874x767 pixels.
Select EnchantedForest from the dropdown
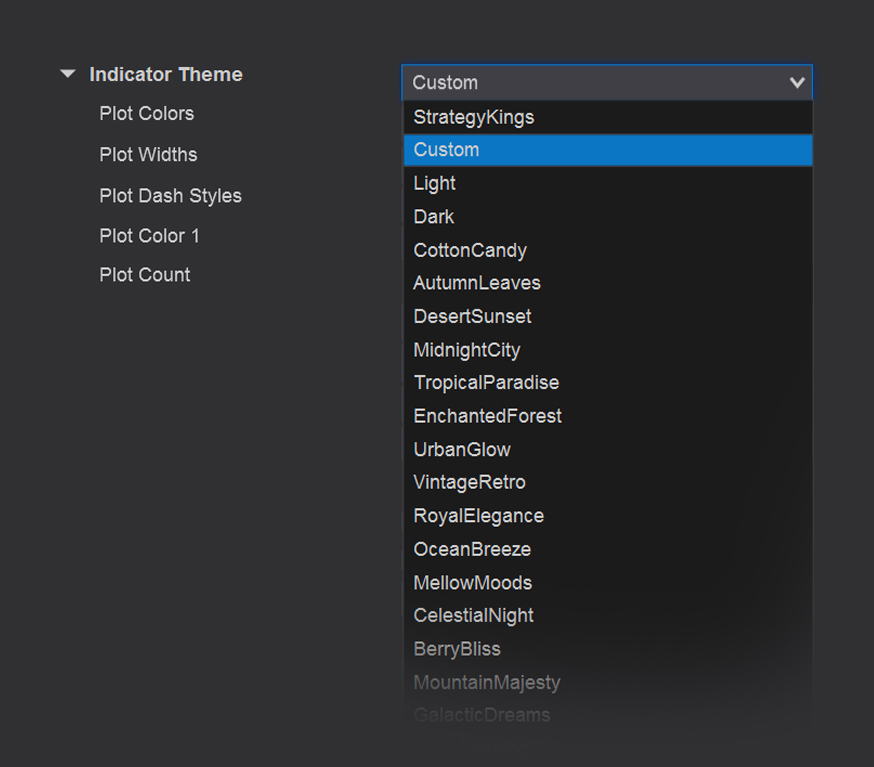pyautogui.click(x=488, y=416)
